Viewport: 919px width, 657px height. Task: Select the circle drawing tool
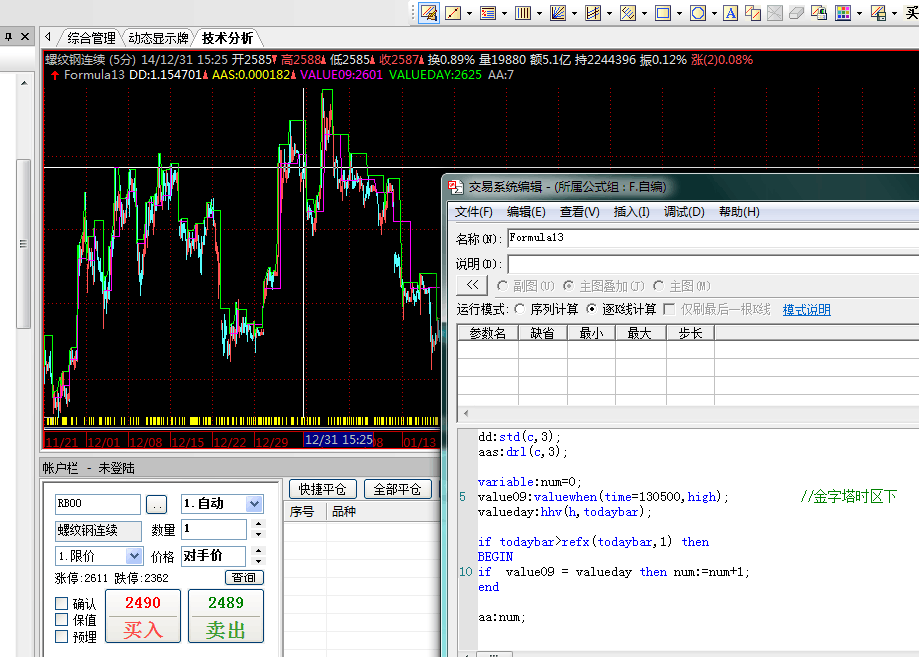click(x=697, y=13)
